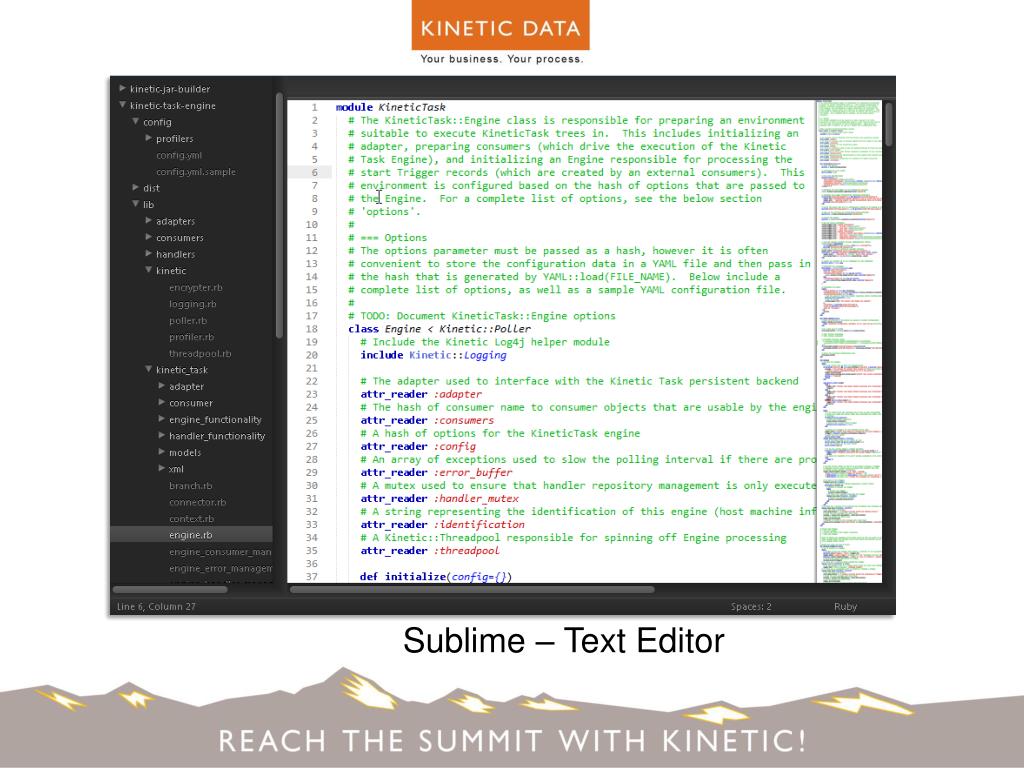Click 'attr_reader :handler_mutex' line

coord(440,499)
